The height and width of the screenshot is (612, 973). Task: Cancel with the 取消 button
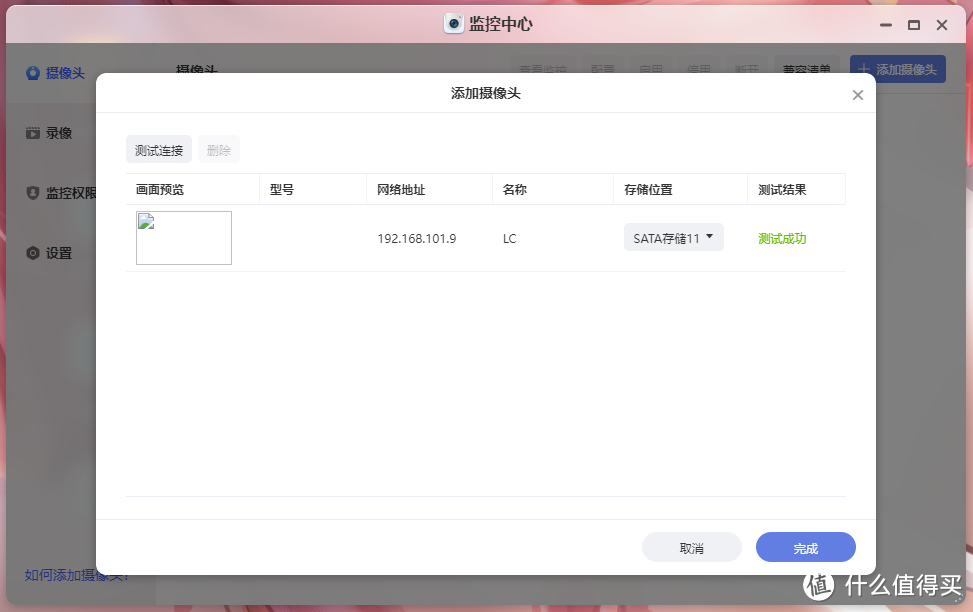pos(691,548)
